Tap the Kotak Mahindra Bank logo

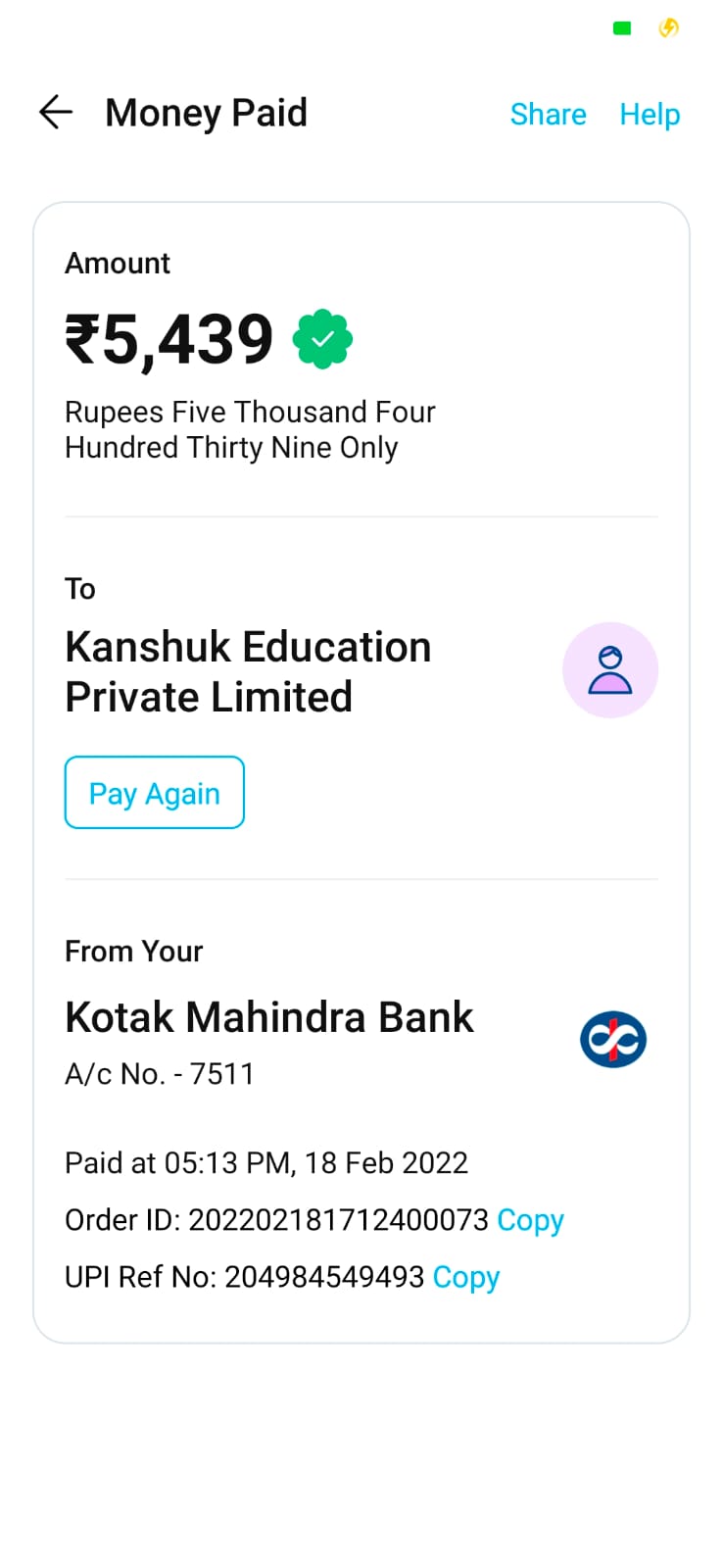[x=613, y=1039]
